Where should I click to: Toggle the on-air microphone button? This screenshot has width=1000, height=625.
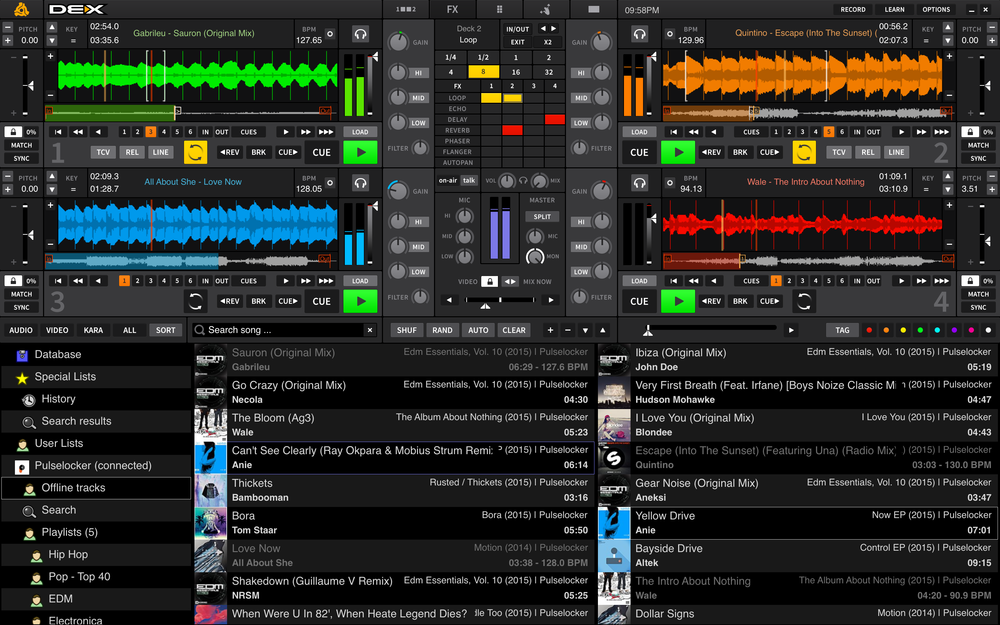coord(447,181)
